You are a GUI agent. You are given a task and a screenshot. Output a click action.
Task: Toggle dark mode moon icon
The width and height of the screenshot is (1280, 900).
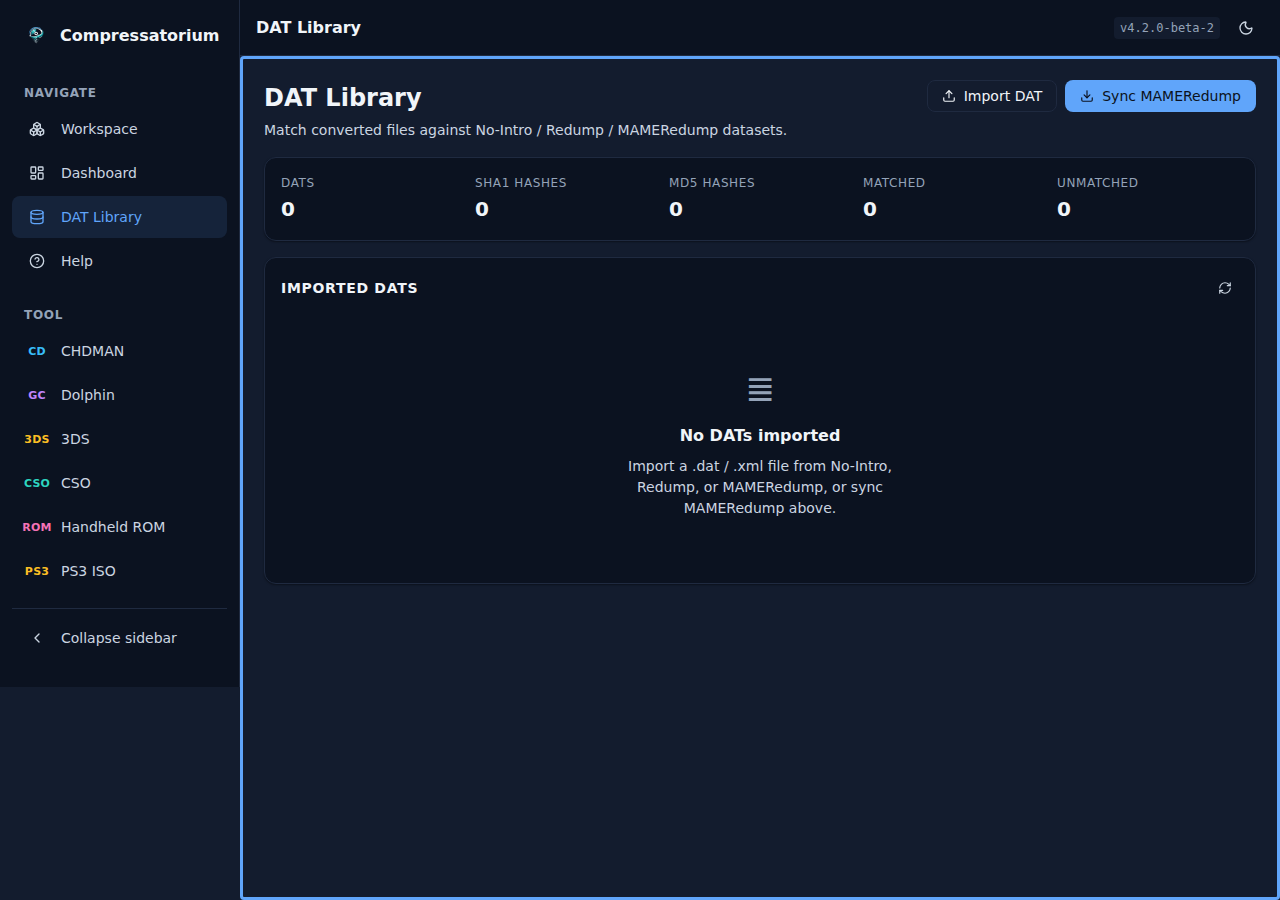pos(1246,28)
